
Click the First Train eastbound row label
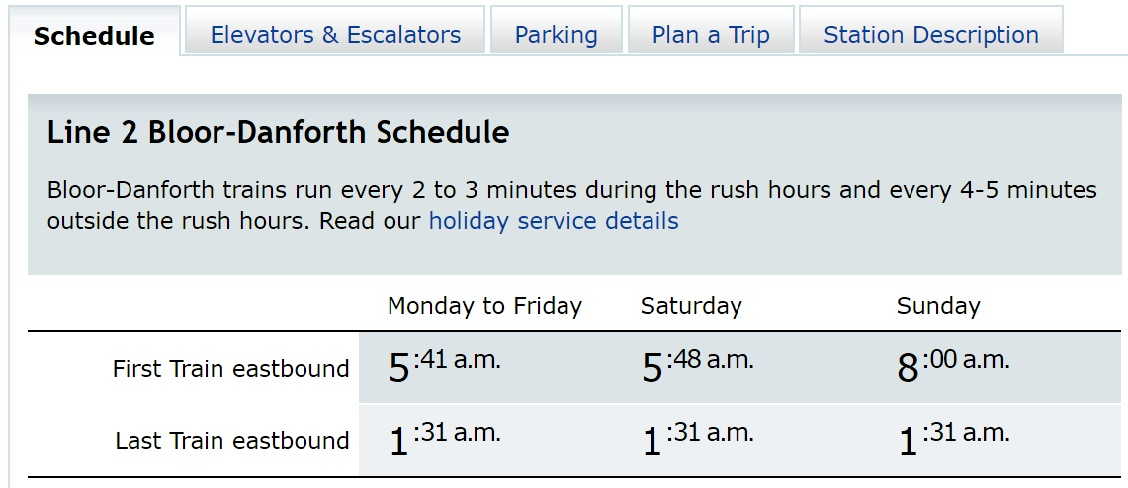[231, 369]
